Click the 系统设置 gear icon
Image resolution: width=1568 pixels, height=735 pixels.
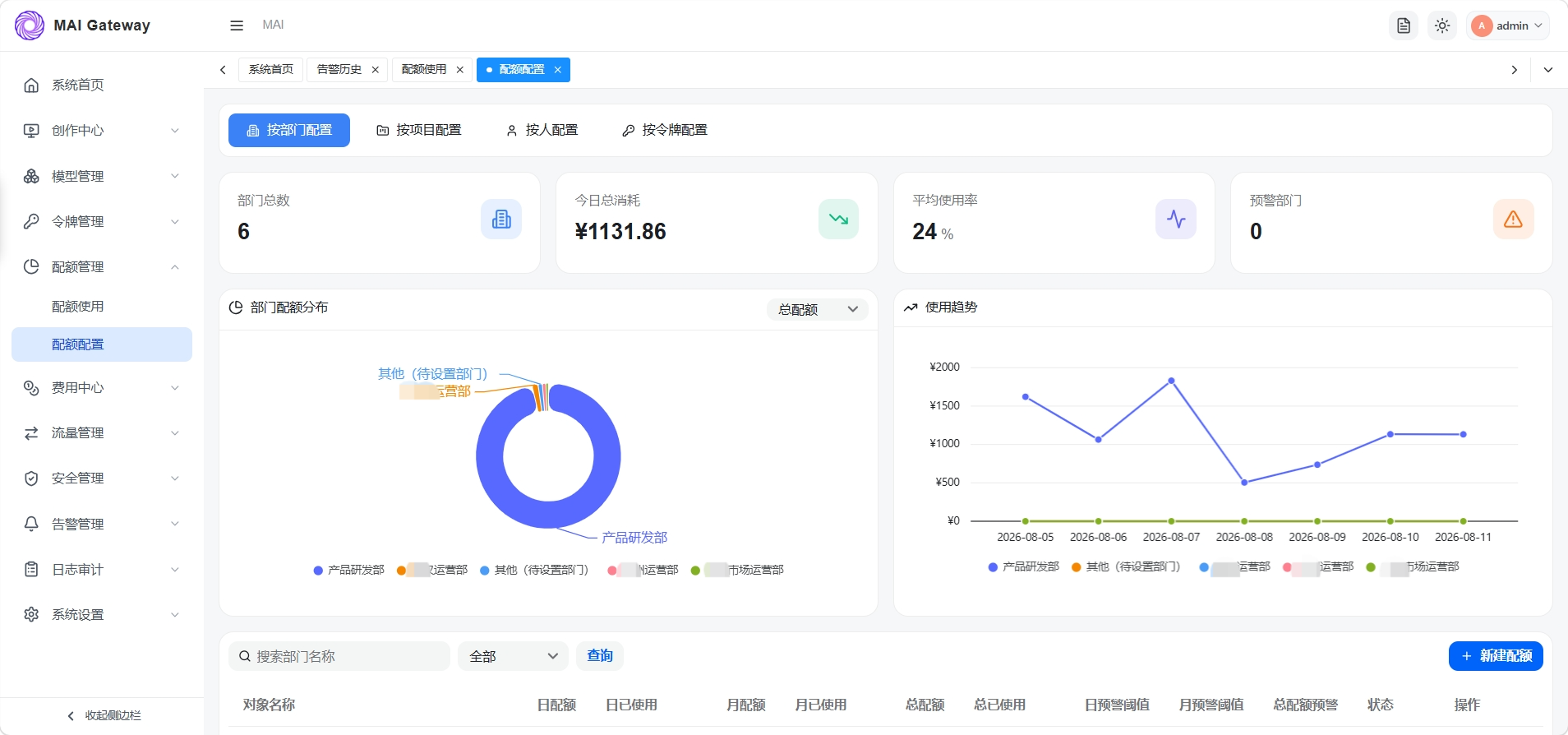[x=31, y=614]
